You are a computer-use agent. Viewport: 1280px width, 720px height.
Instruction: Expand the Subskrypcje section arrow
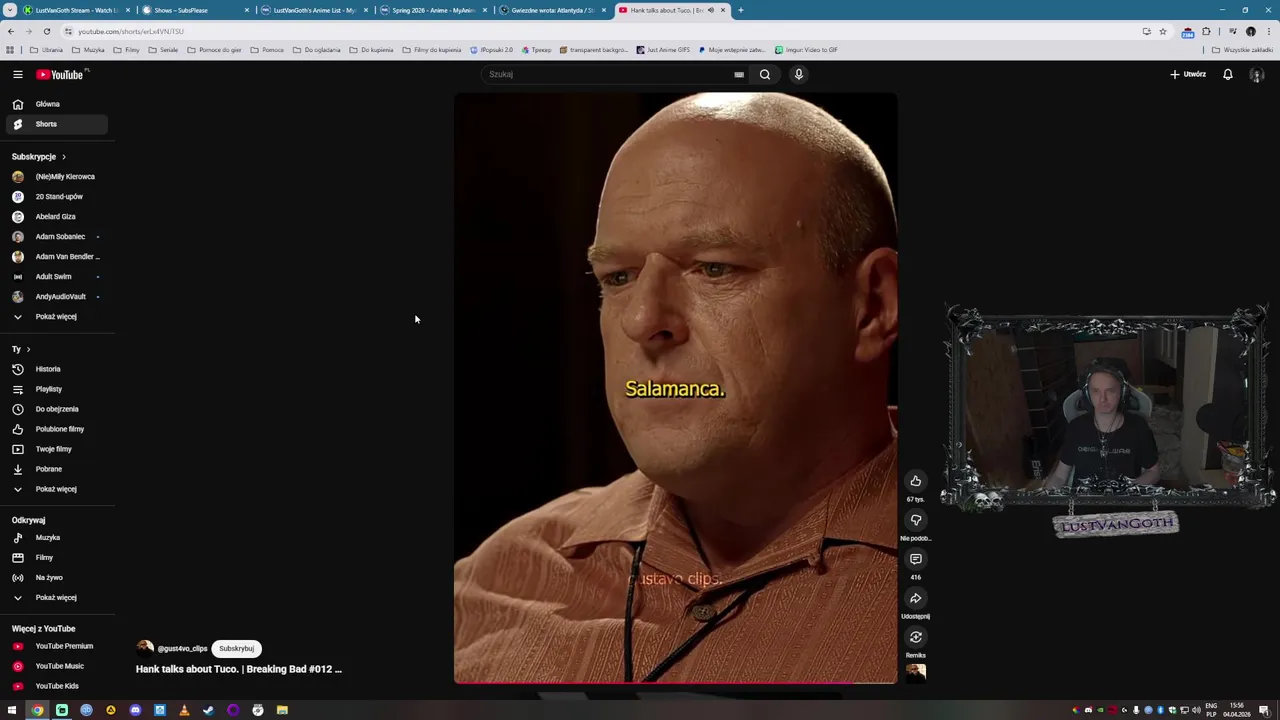63,157
